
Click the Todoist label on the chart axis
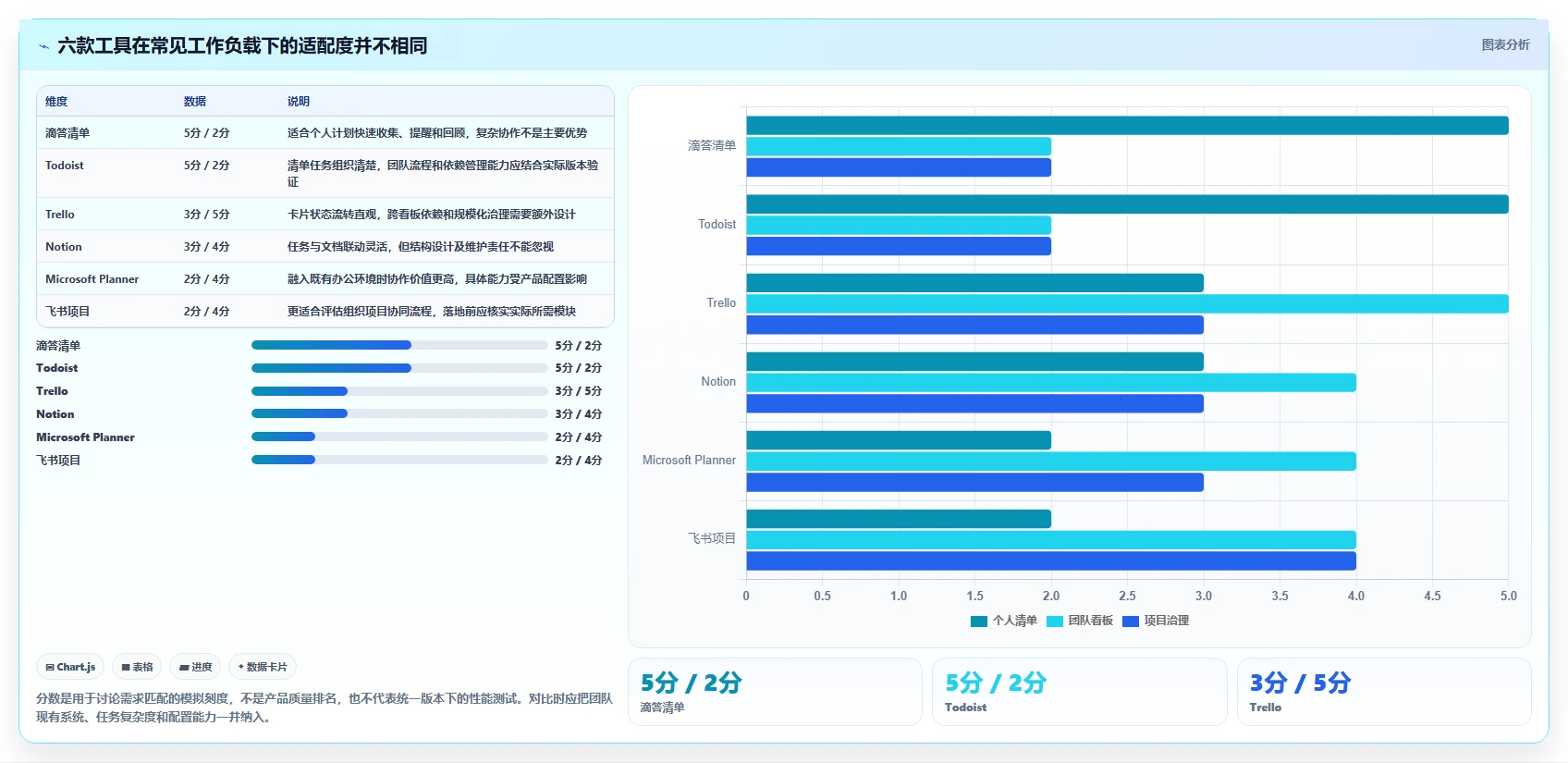717,225
